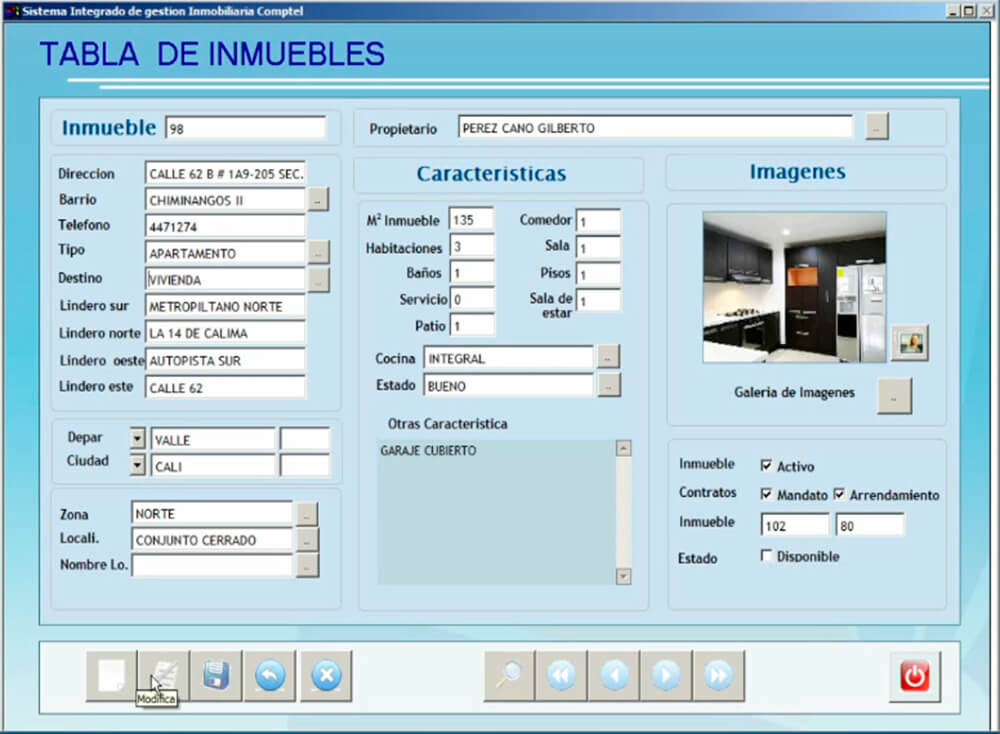Image resolution: width=1000 pixels, height=734 pixels.
Task: Click the Propietario lookup button
Action: point(877,127)
